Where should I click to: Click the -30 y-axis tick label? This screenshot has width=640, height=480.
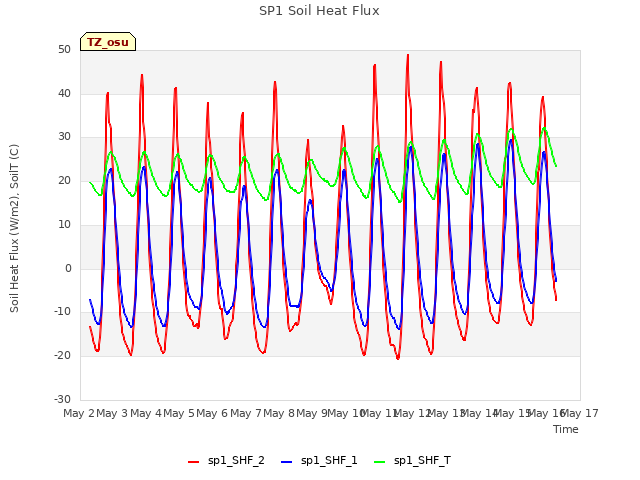click(62, 399)
